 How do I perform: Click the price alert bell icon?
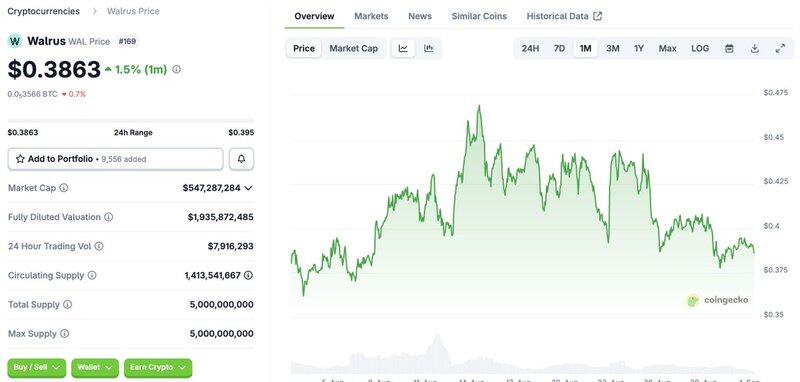click(x=241, y=159)
